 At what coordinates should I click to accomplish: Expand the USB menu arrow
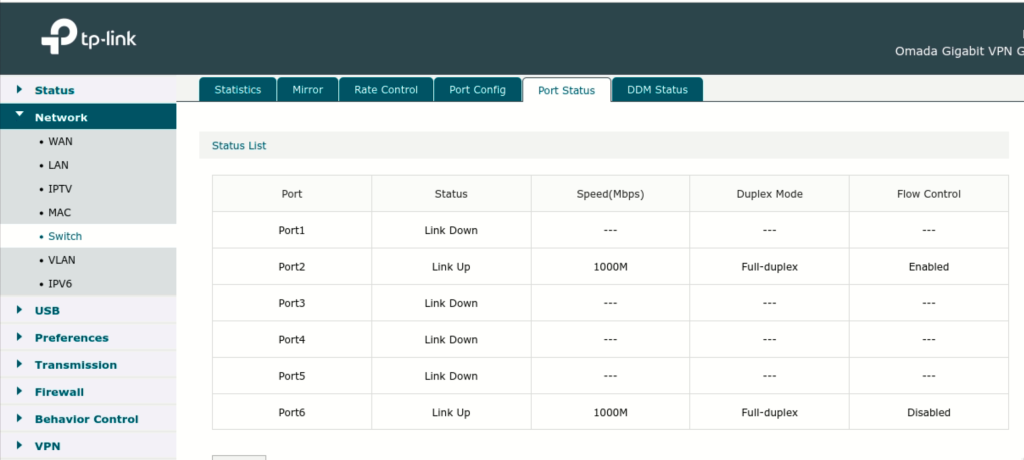(20, 310)
